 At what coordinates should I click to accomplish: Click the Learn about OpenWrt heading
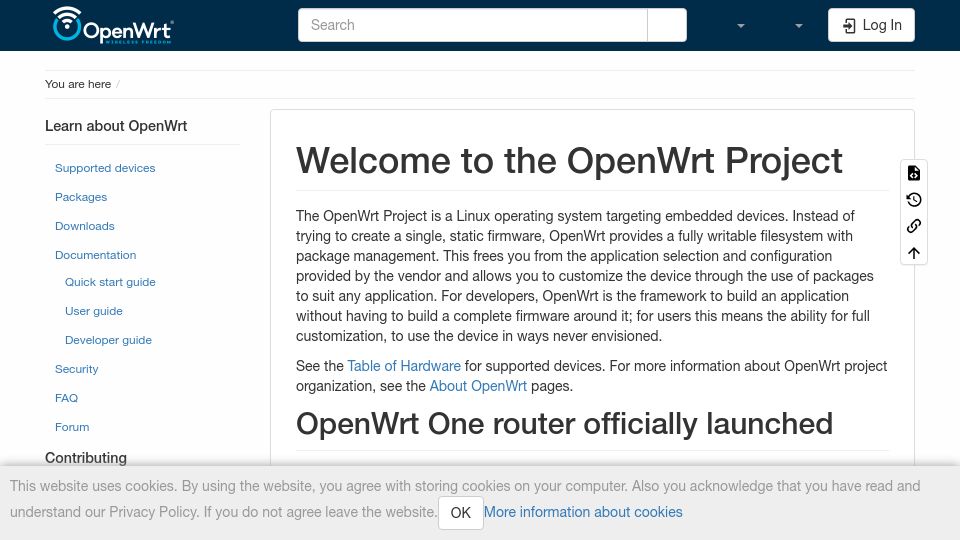[x=116, y=126]
